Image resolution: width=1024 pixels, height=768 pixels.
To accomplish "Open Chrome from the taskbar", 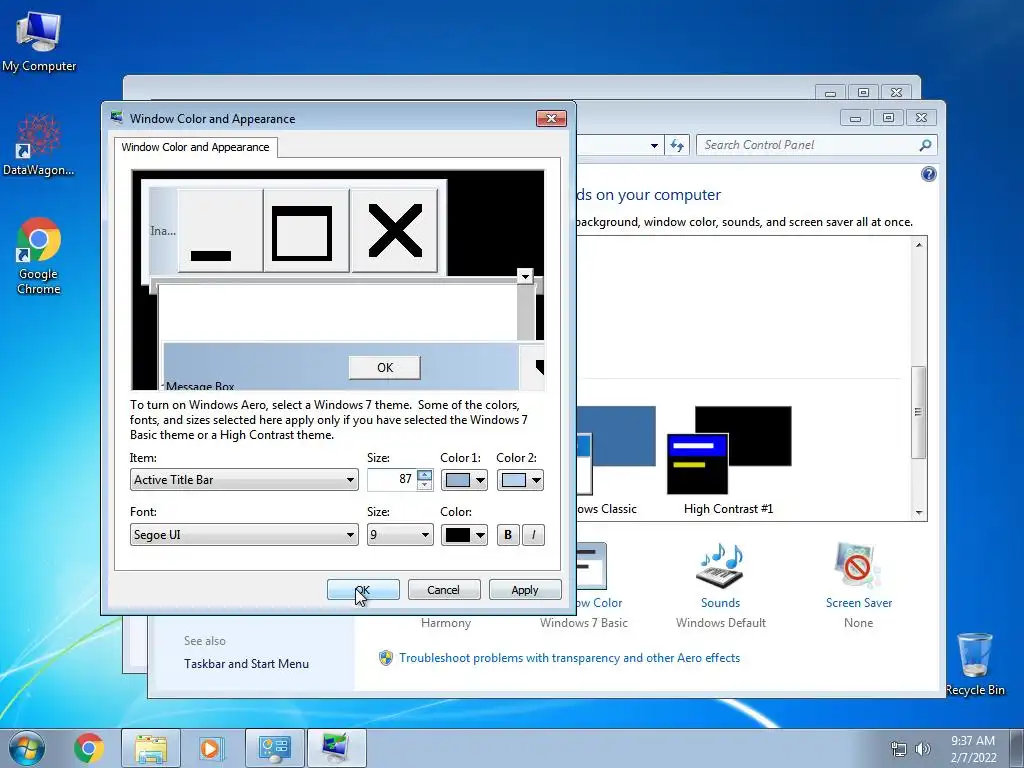I will [x=89, y=748].
